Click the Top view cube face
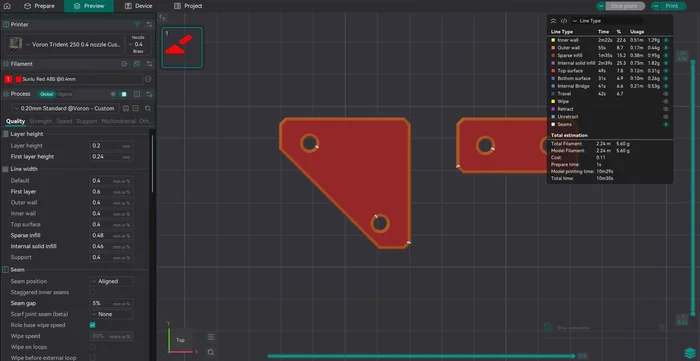Viewport: 700px width, 361px height. pyautogui.click(x=180, y=340)
